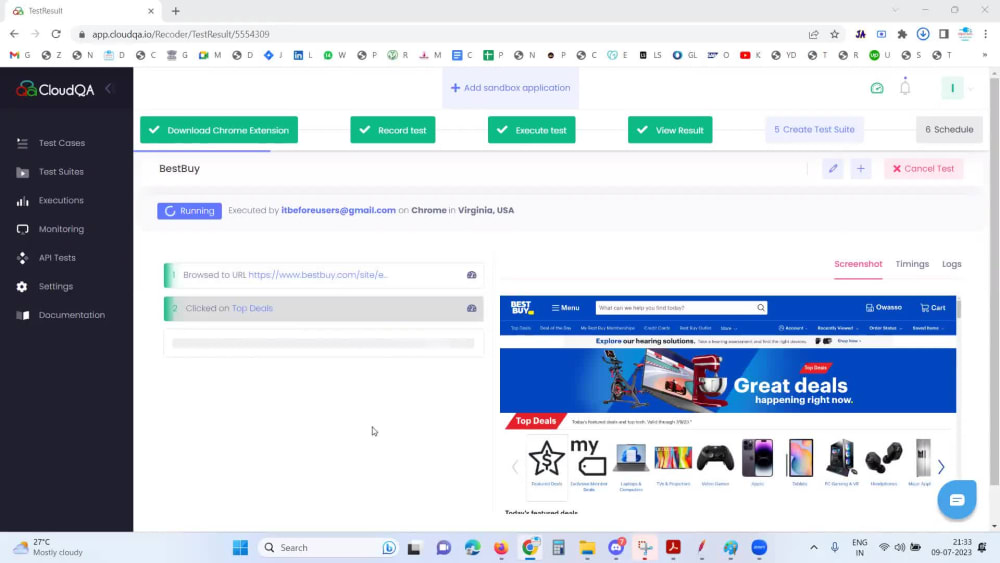This screenshot has width=1000, height=563.
Task: Click the 6 Schedule step
Action: [949, 129]
